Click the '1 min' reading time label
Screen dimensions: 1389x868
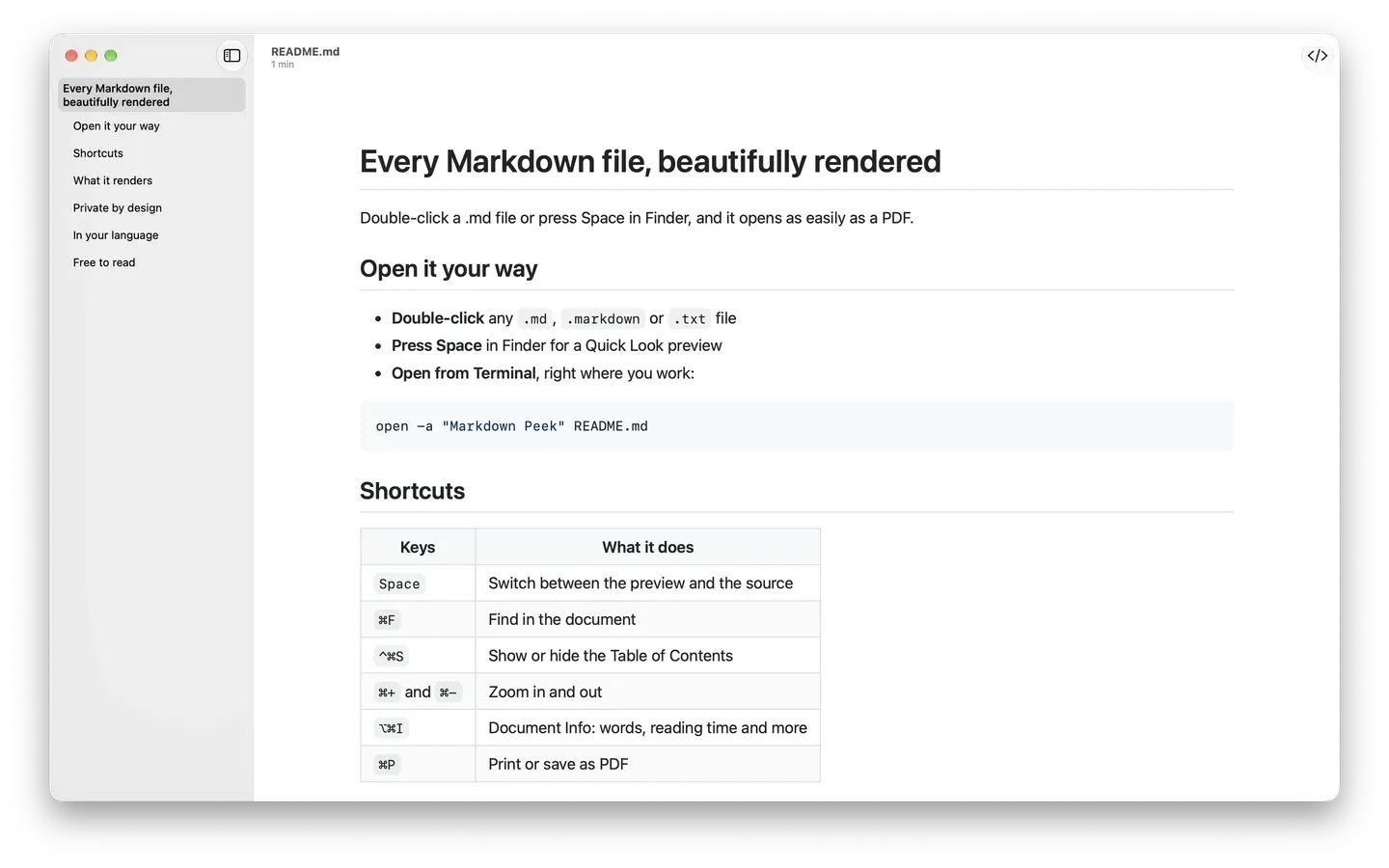pyautogui.click(x=283, y=65)
